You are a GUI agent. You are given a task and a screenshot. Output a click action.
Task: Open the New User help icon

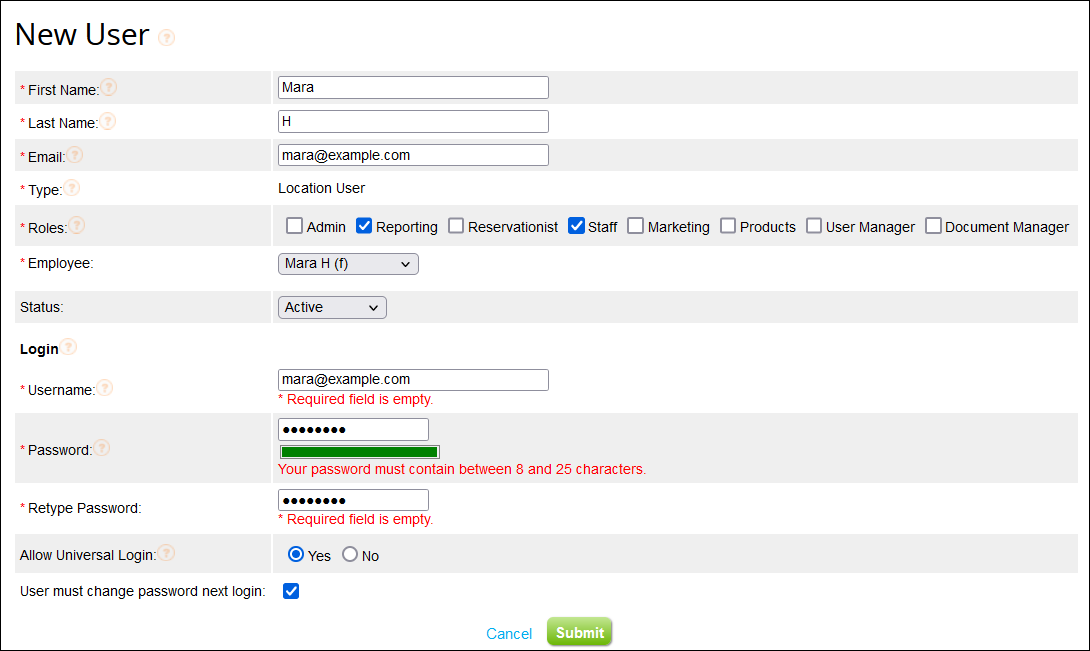click(166, 37)
